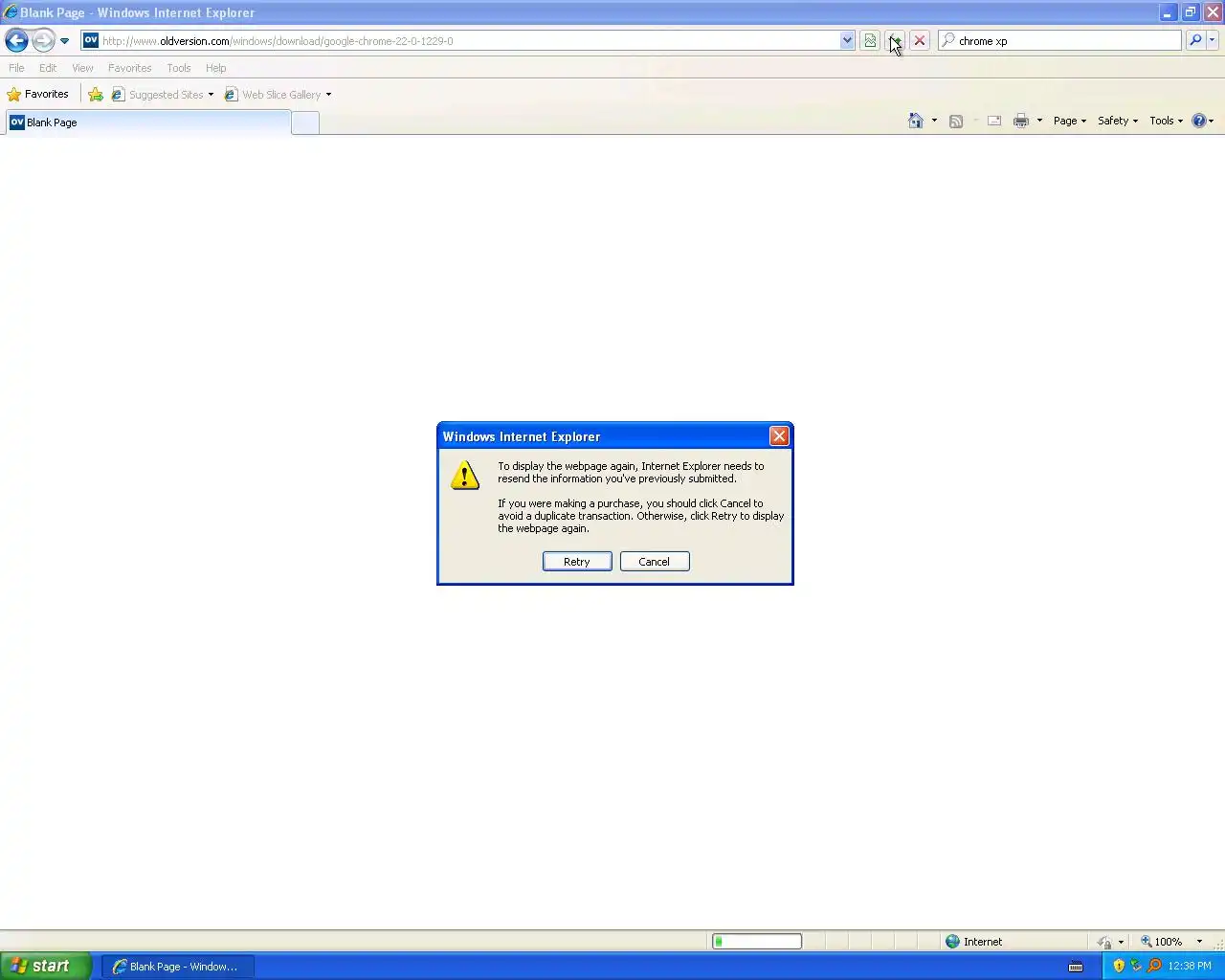This screenshot has width=1225, height=980.
Task: Click the on-screen keyboard tray icon
Action: 1076,967
